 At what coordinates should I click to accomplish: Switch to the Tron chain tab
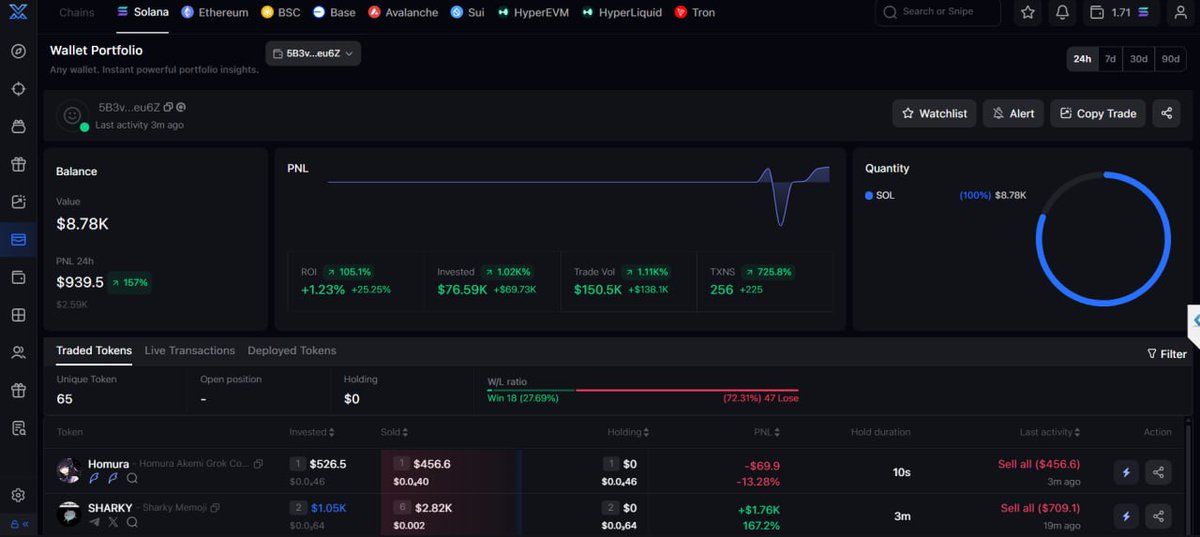point(695,13)
